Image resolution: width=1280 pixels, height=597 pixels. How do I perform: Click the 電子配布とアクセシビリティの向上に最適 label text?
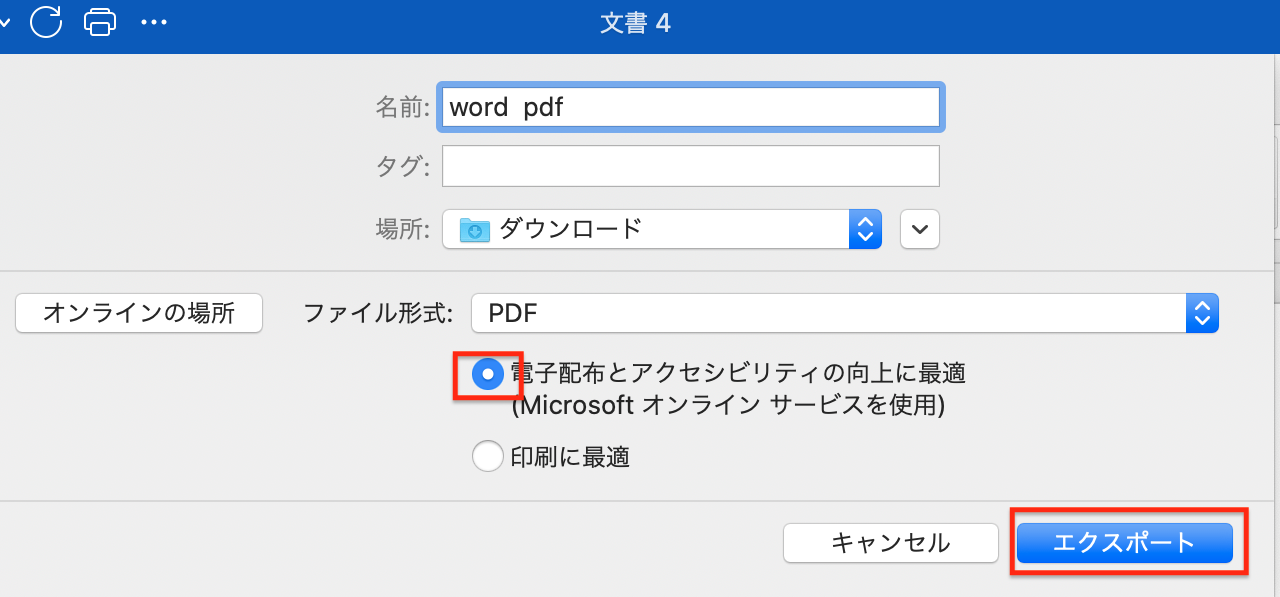point(738,374)
